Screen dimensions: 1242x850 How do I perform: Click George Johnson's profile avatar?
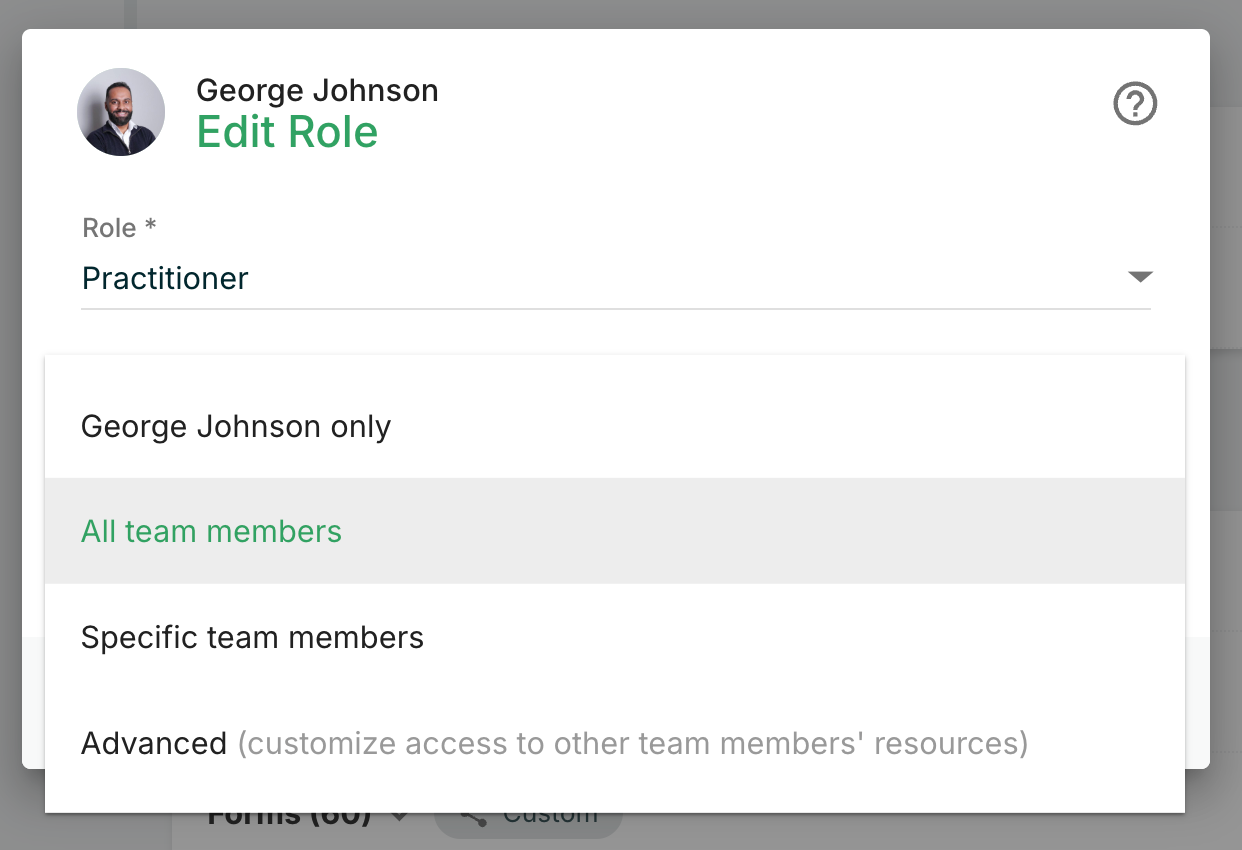click(121, 112)
